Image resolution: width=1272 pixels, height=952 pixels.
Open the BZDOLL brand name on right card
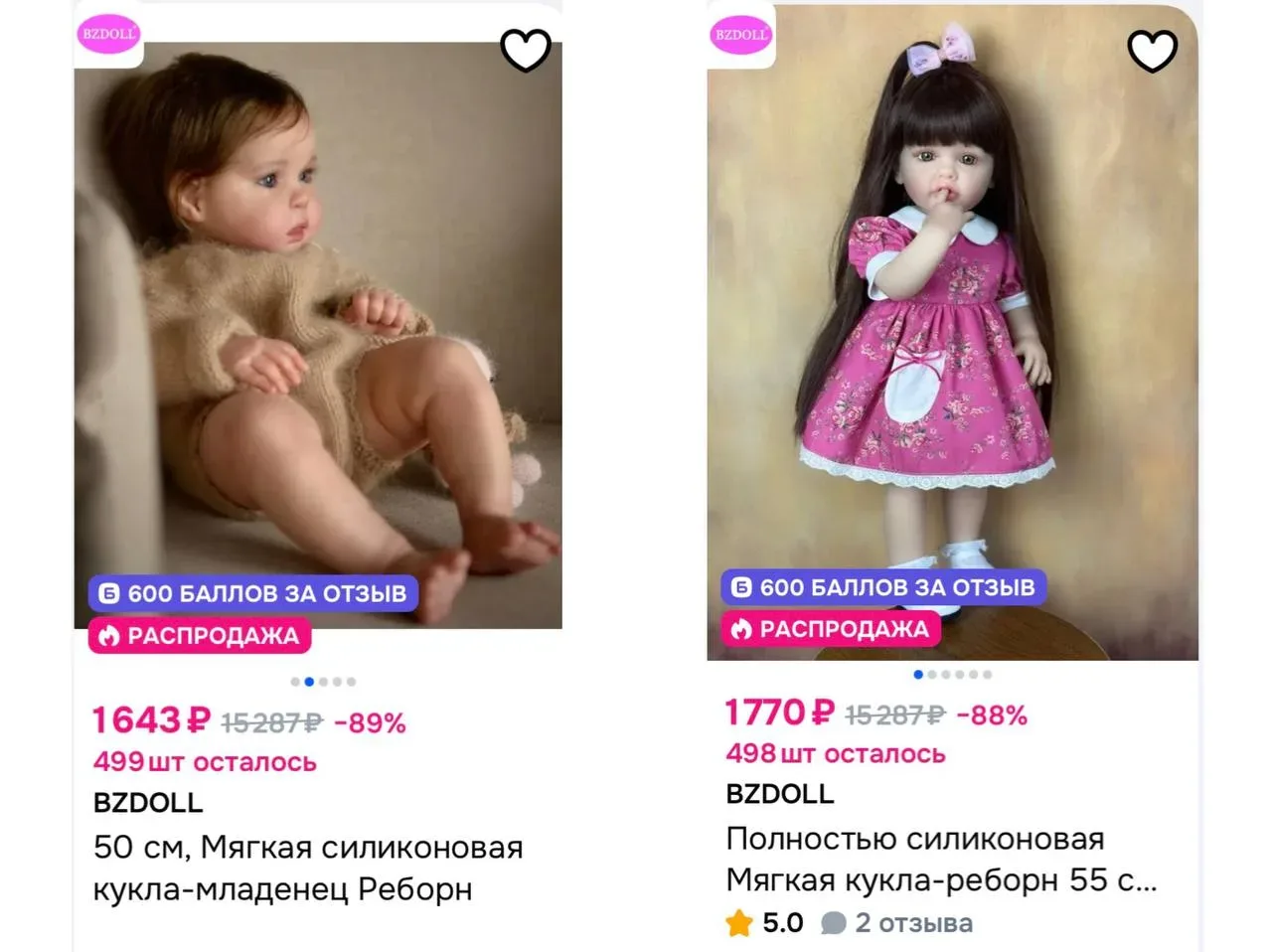click(x=780, y=794)
